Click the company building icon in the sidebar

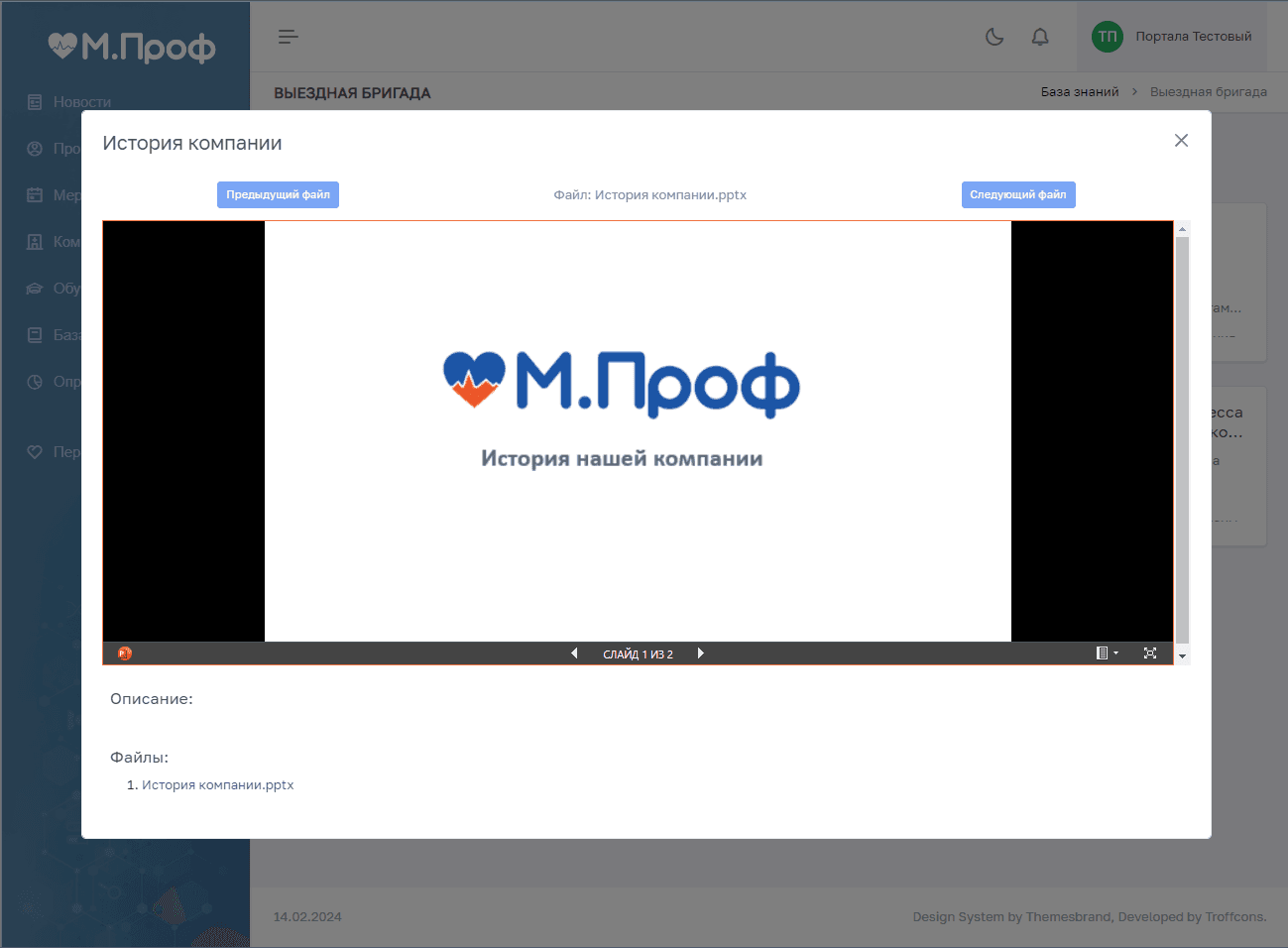[36, 241]
